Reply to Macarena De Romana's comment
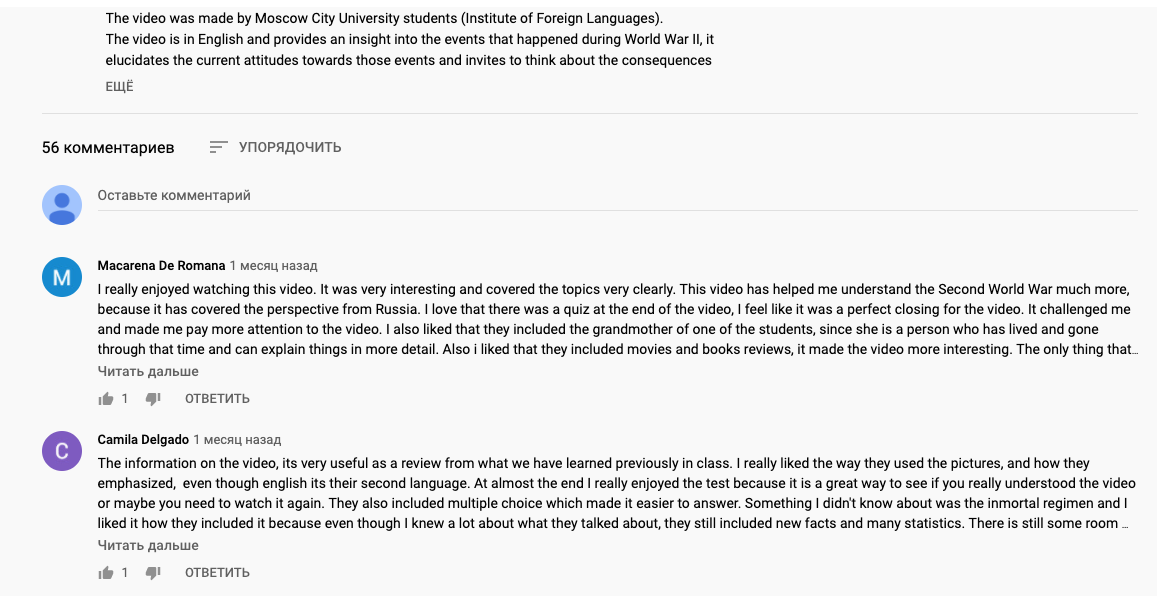Viewport: 1157px width, 596px height. 217,399
